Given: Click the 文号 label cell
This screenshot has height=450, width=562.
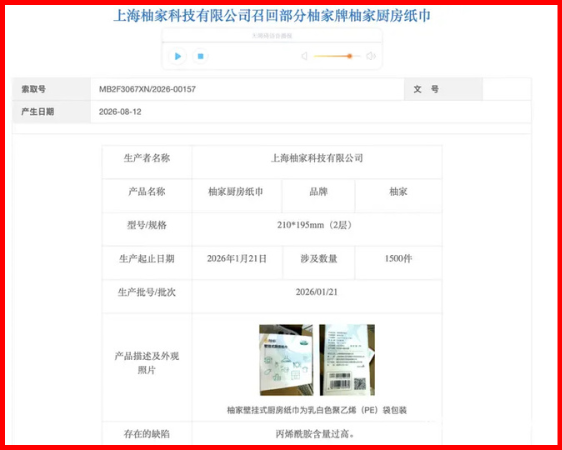Looking at the screenshot, I should pos(443,89).
